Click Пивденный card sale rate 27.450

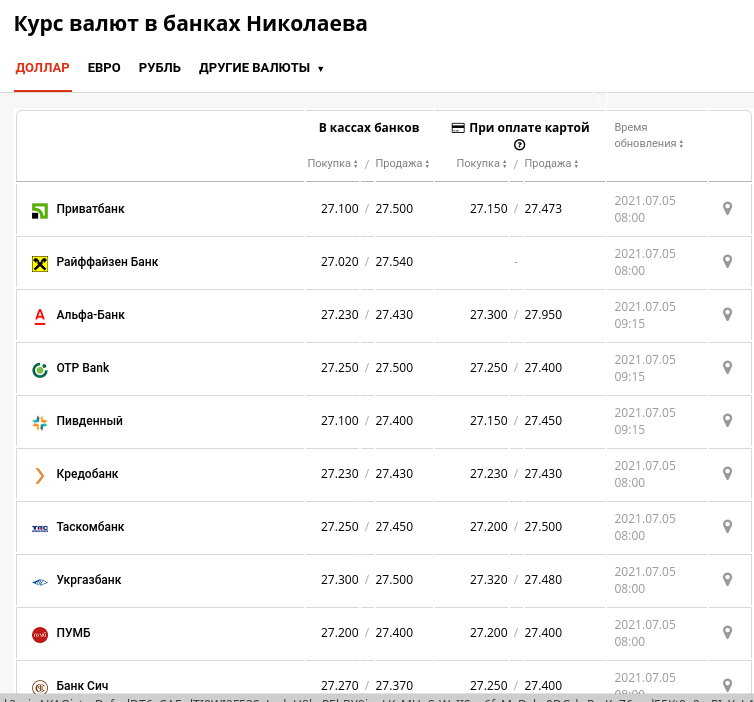point(543,420)
